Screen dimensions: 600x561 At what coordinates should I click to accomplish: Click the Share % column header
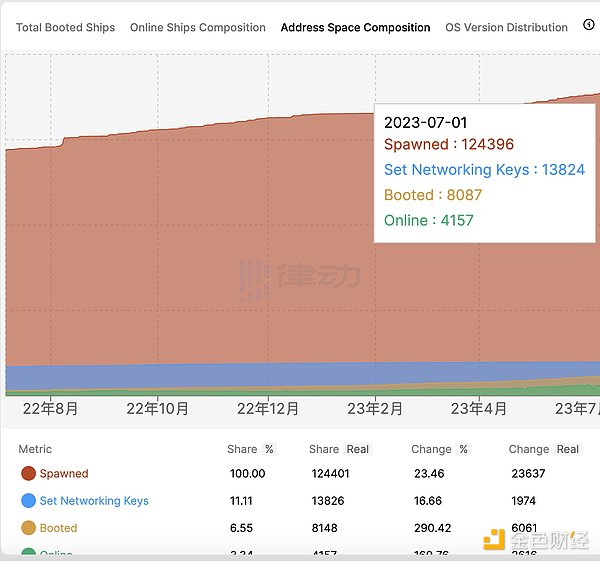250,449
